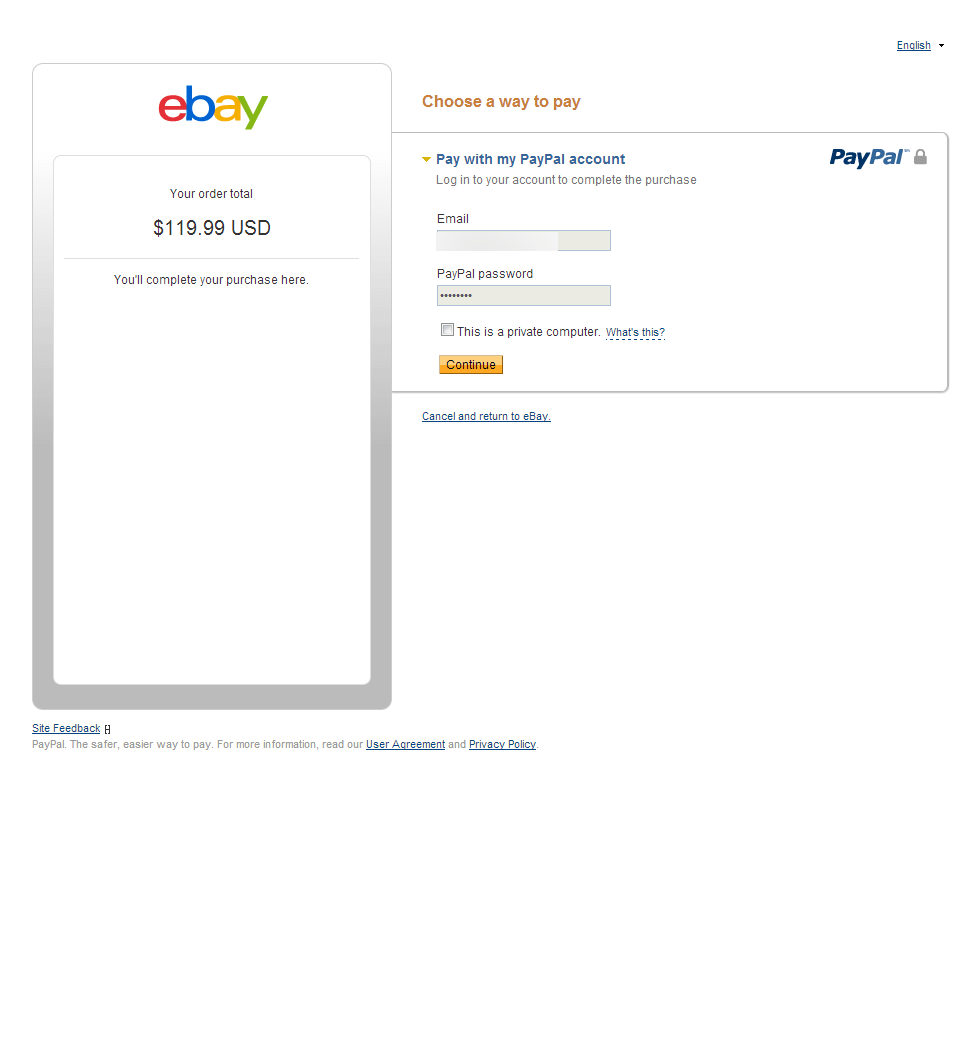Click the Site Feedback popup icon

(x=108, y=729)
